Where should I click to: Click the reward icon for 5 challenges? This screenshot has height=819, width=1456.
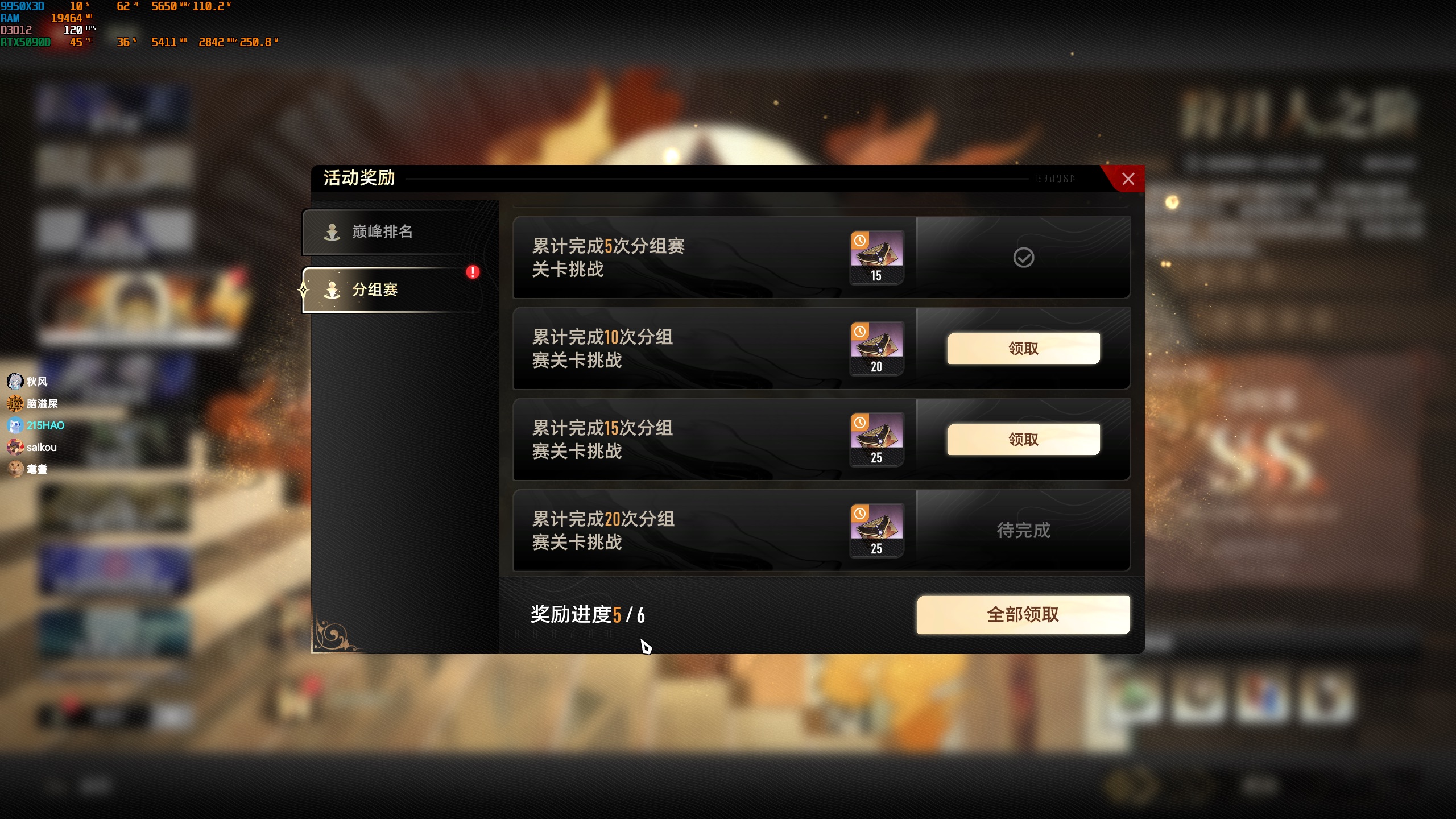coord(876,257)
